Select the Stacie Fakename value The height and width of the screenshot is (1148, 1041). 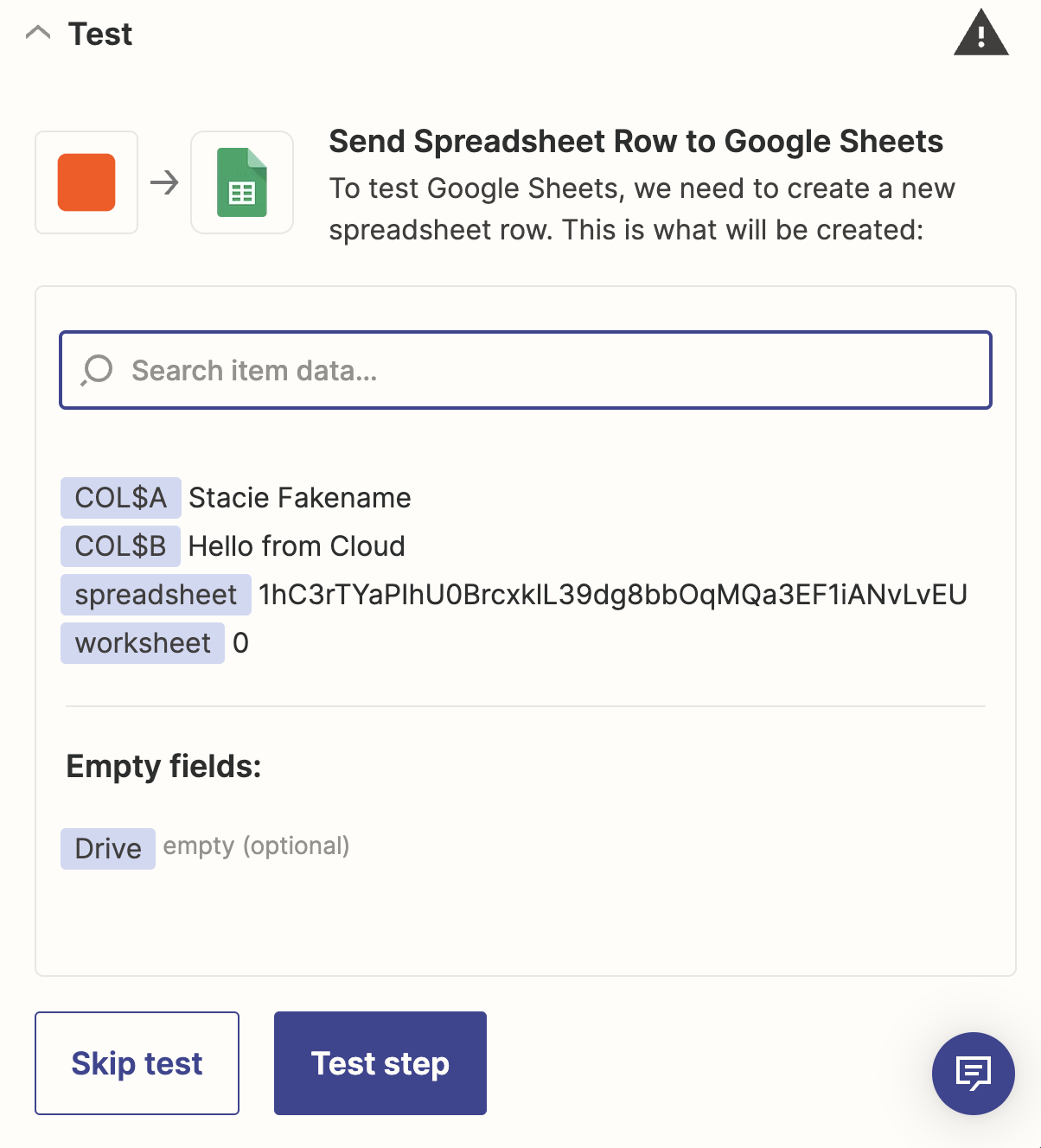pos(299,498)
